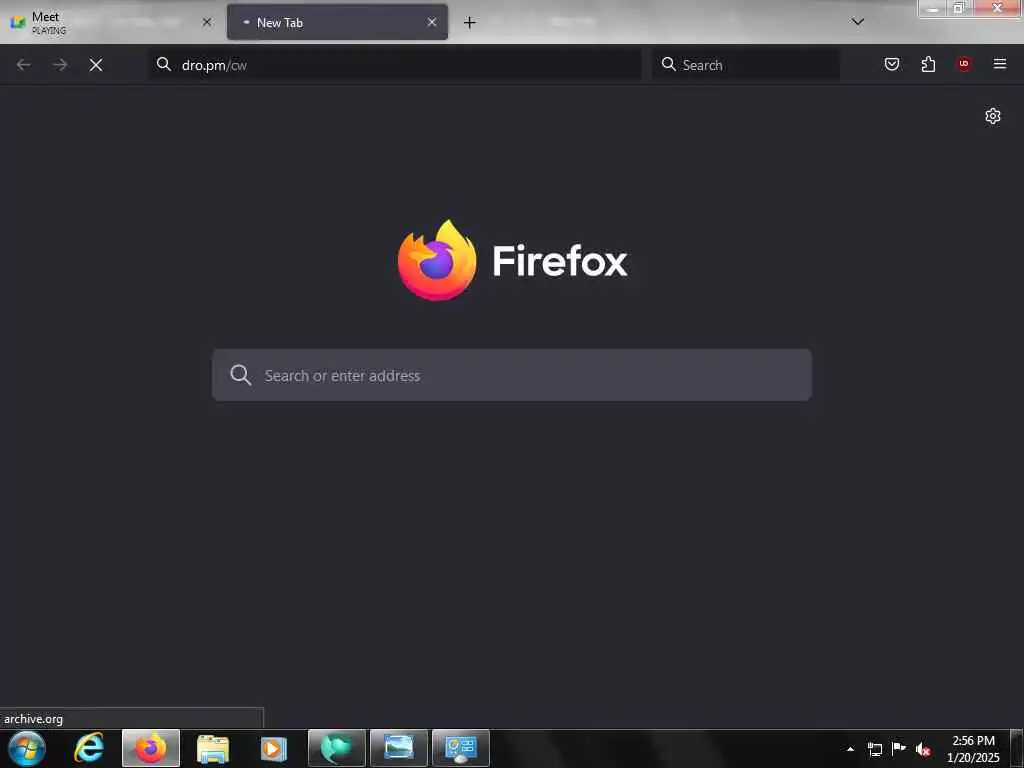Expand the list all tabs chevron

pyautogui.click(x=858, y=22)
